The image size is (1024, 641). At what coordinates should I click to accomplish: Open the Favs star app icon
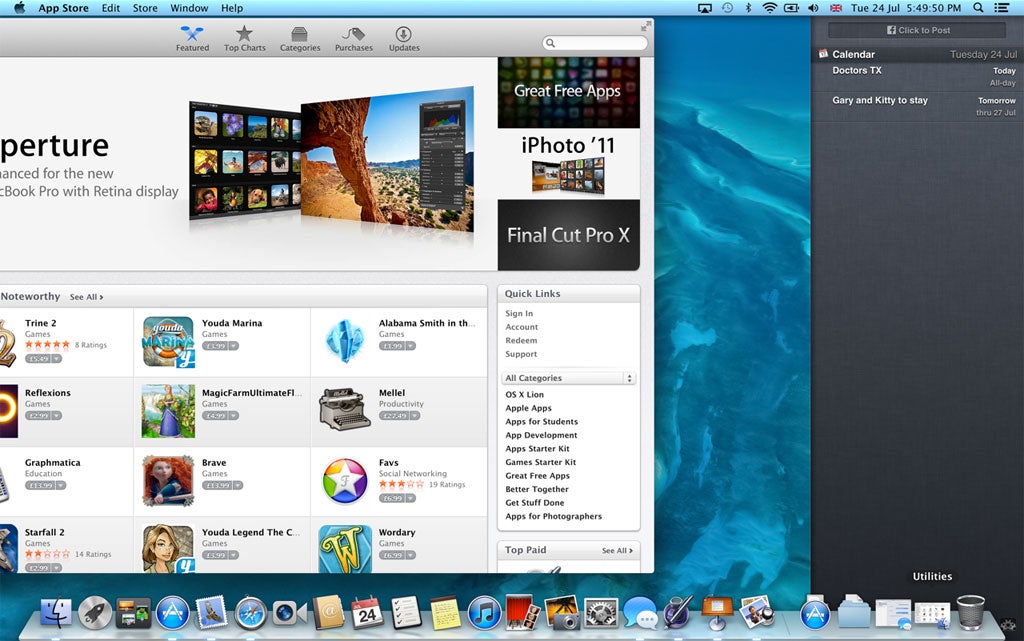pyautogui.click(x=345, y=481)
